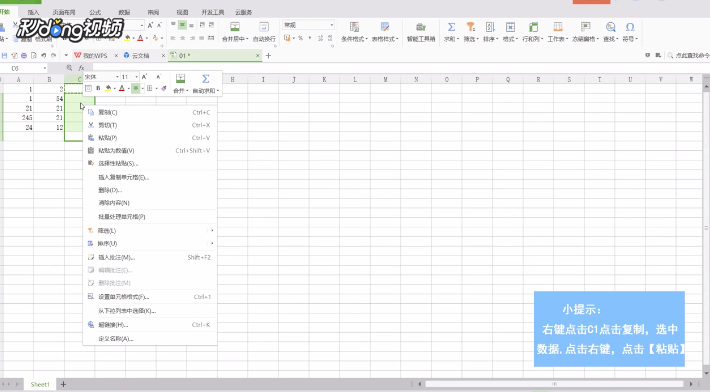The image size is (710, 392).
Task: Click the Undo arrow in the quick access toolbar
Action: tap(43, 55)
